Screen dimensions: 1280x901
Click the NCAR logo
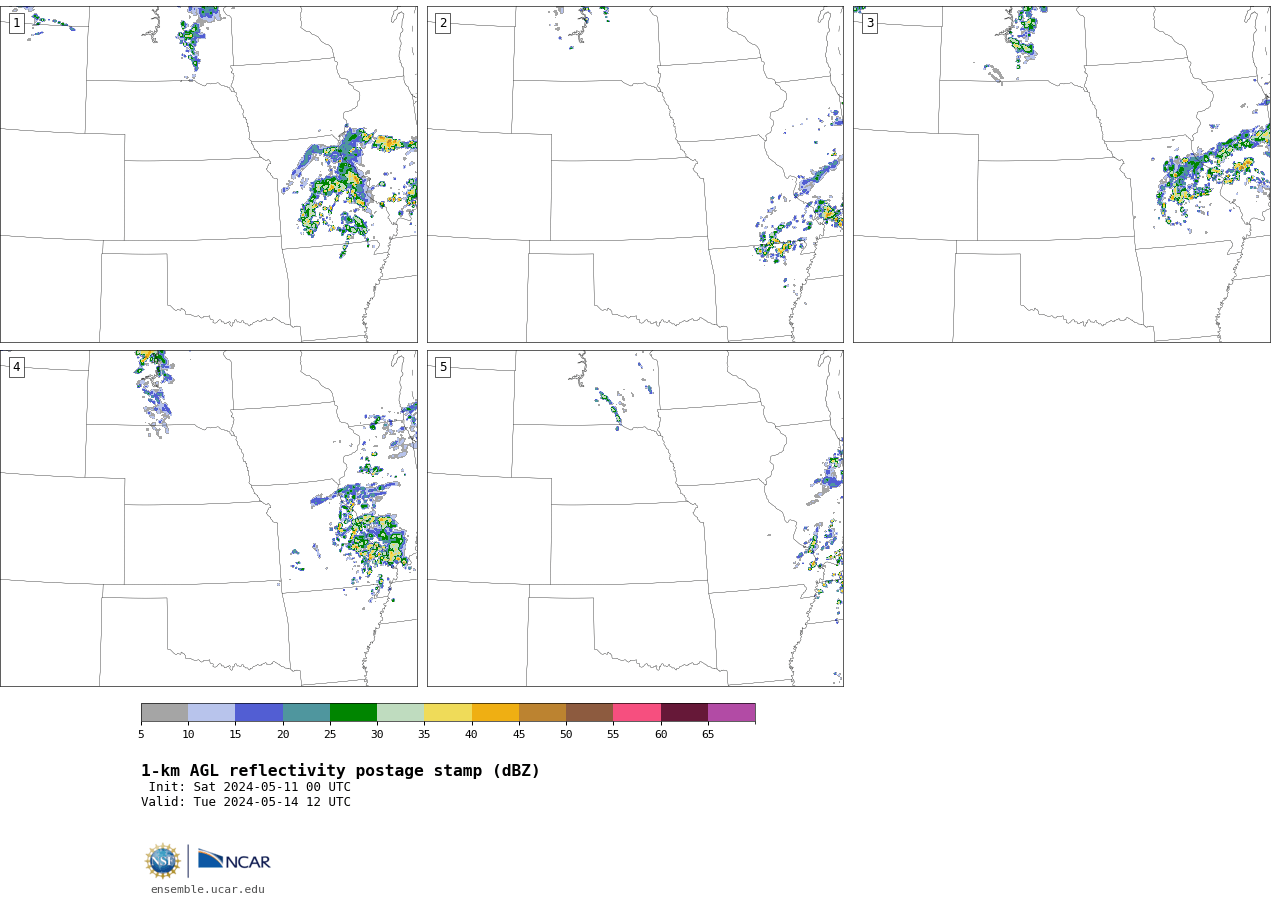coord(234,860)
